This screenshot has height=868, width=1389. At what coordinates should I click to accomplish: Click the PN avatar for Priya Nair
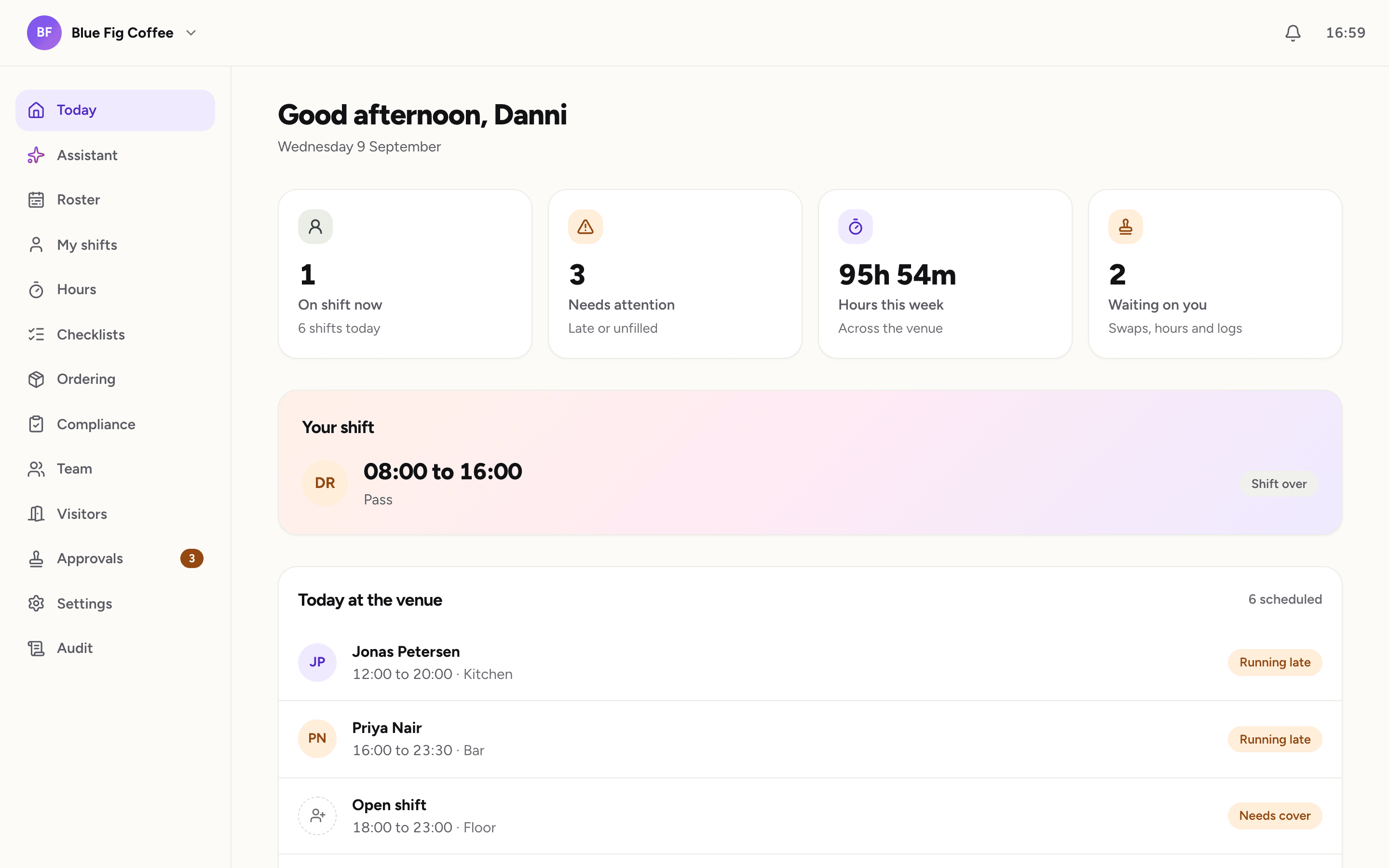tap(317, 738)
